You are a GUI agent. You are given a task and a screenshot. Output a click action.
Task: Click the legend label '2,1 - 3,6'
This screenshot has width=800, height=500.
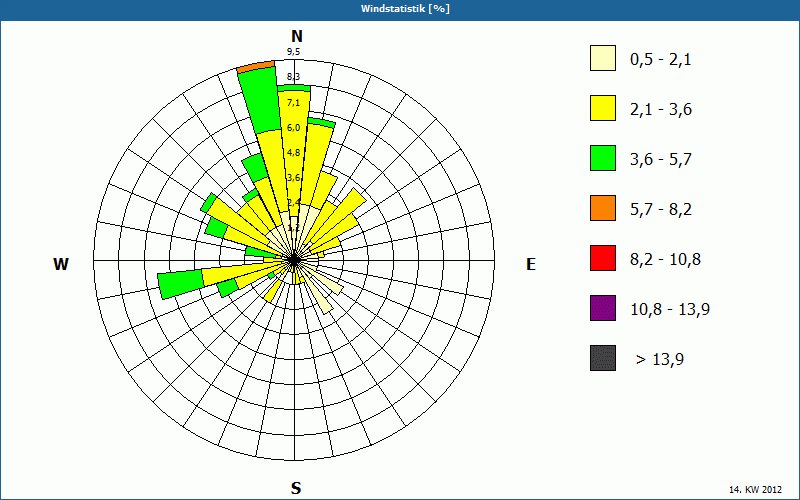(x=661, y=110)
